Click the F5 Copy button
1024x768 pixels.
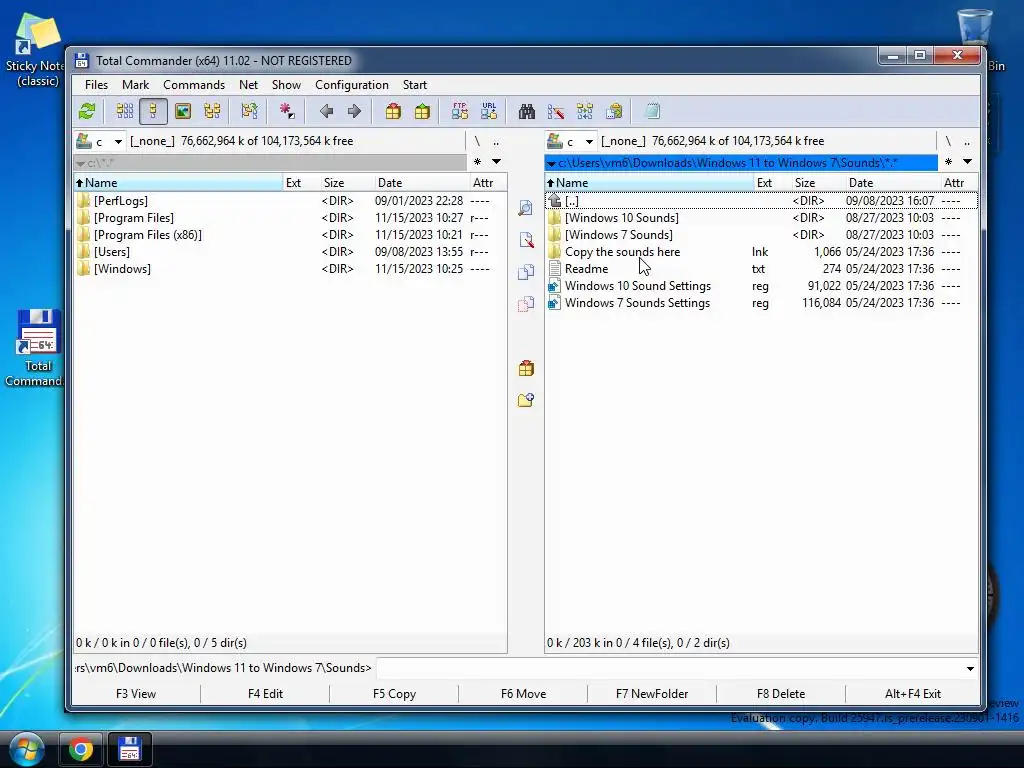click(394, 694)
